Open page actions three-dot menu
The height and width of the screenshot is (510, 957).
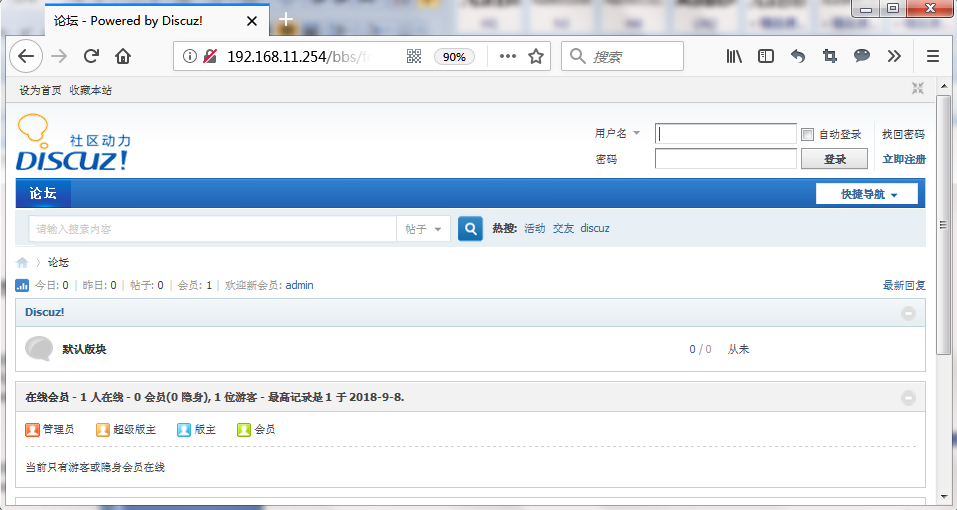click(x=508, y=56)
